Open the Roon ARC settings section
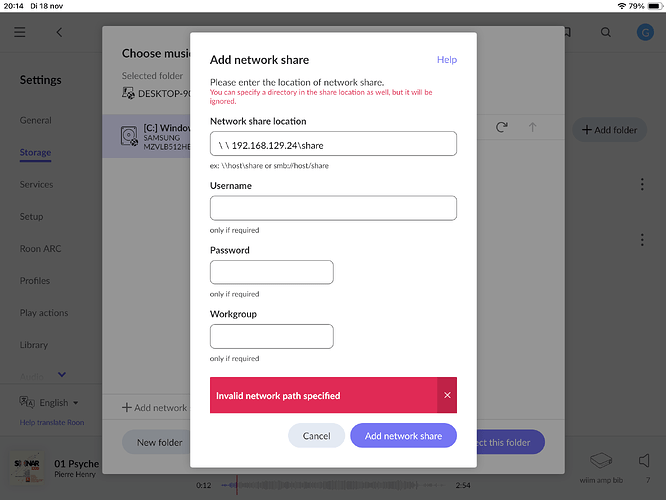Viewport: 666px width, 500px height. 40,248
